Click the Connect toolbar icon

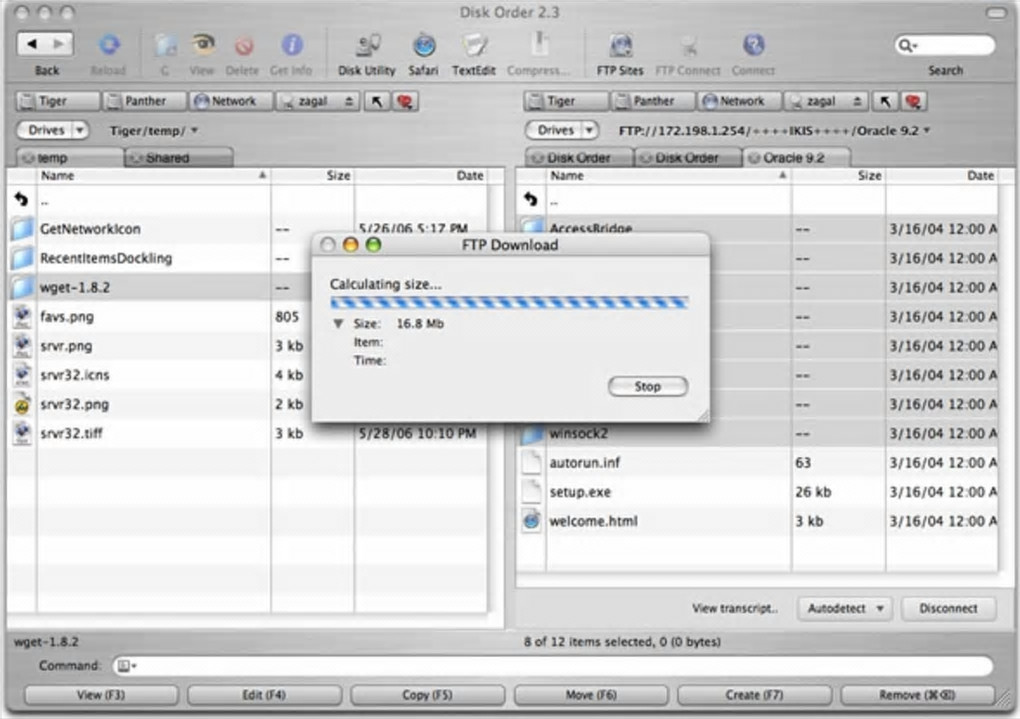pos(753,45)
